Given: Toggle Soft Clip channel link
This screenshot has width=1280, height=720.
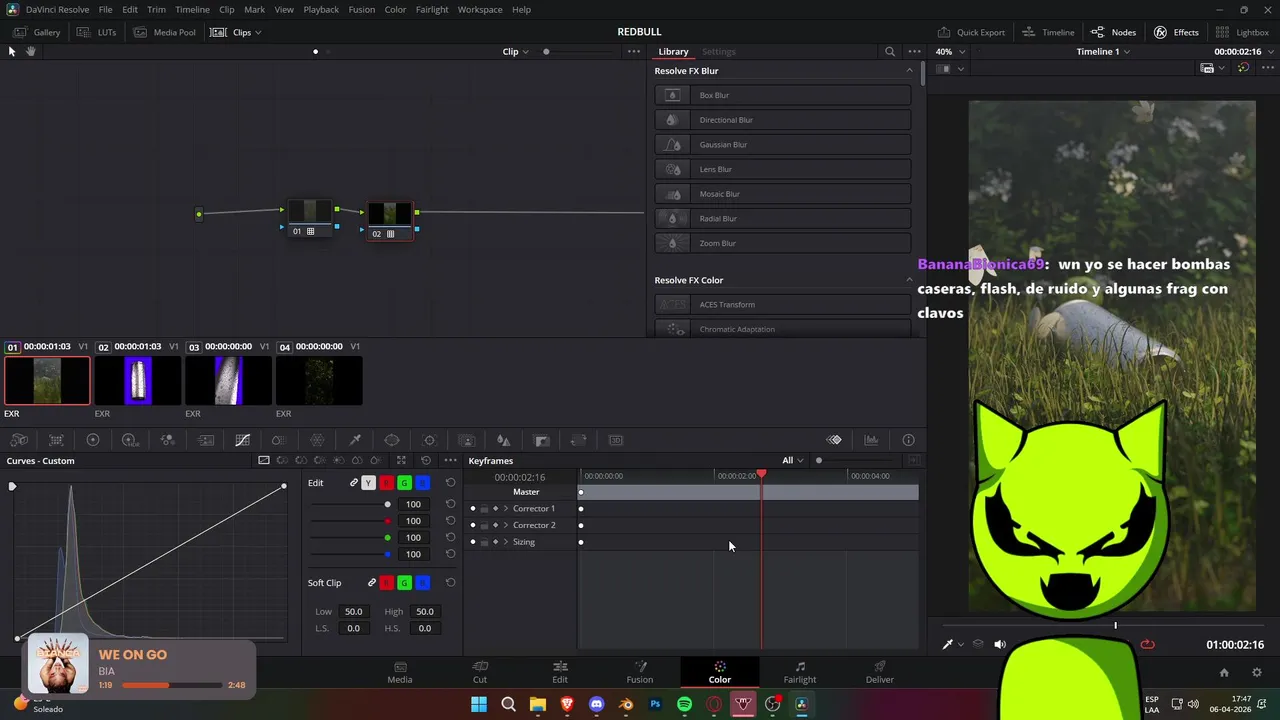Looking at the screenshot, I should click(371, 583).
